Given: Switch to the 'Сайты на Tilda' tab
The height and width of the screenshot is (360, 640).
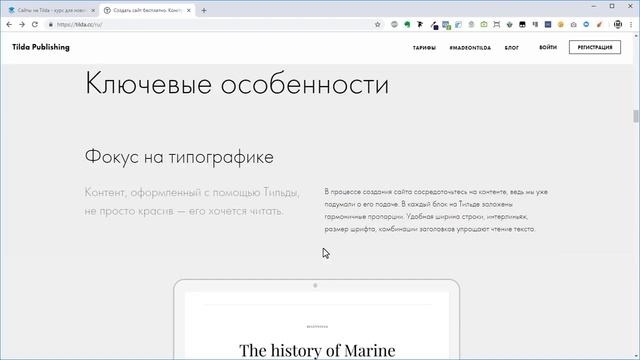Looking at the screenshot, I should [51, 10].
